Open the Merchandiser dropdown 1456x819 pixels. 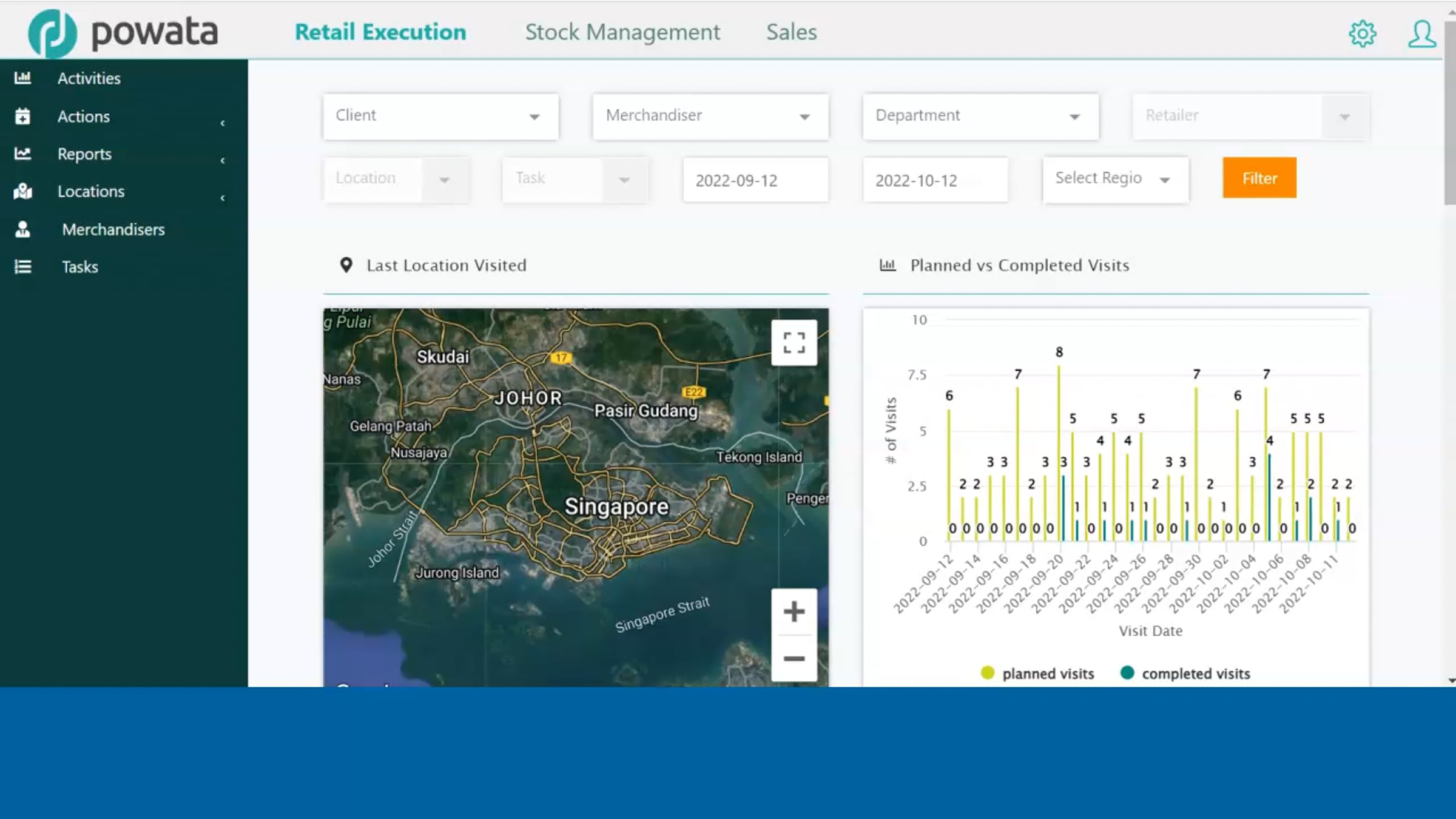pos(710,116)
